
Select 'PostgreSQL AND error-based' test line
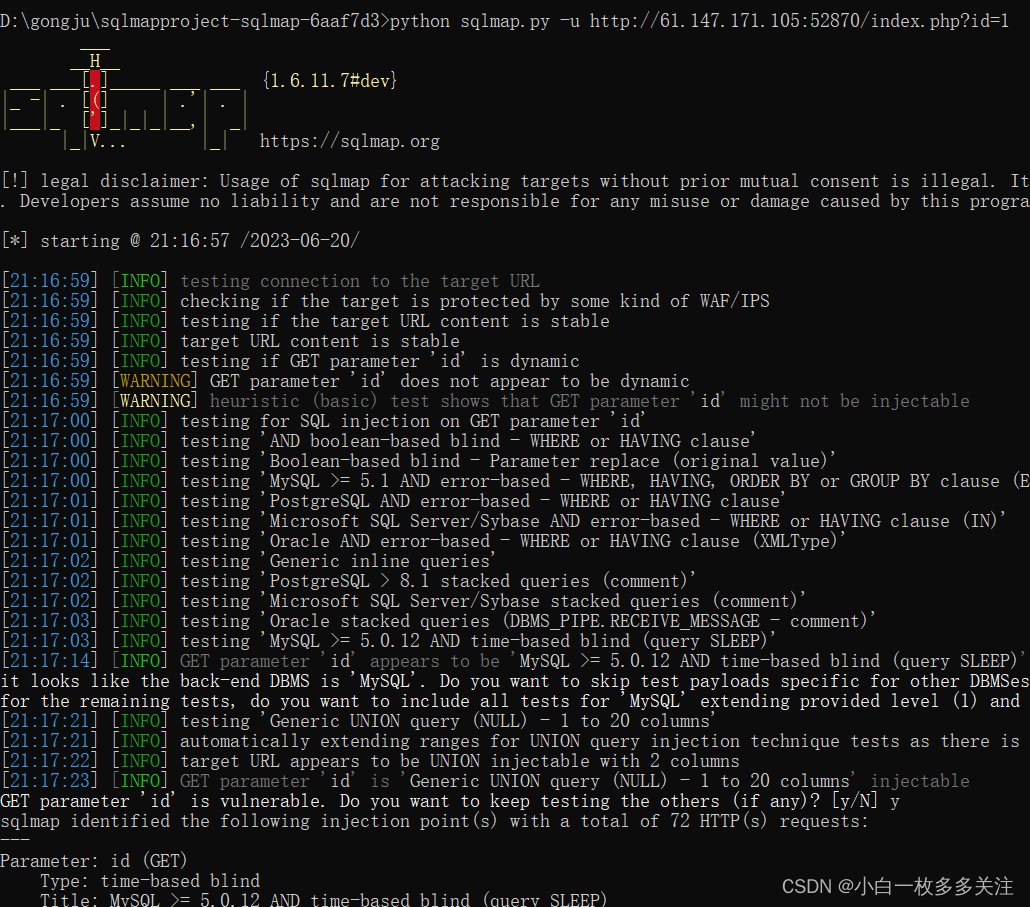(x=393, y=501)
